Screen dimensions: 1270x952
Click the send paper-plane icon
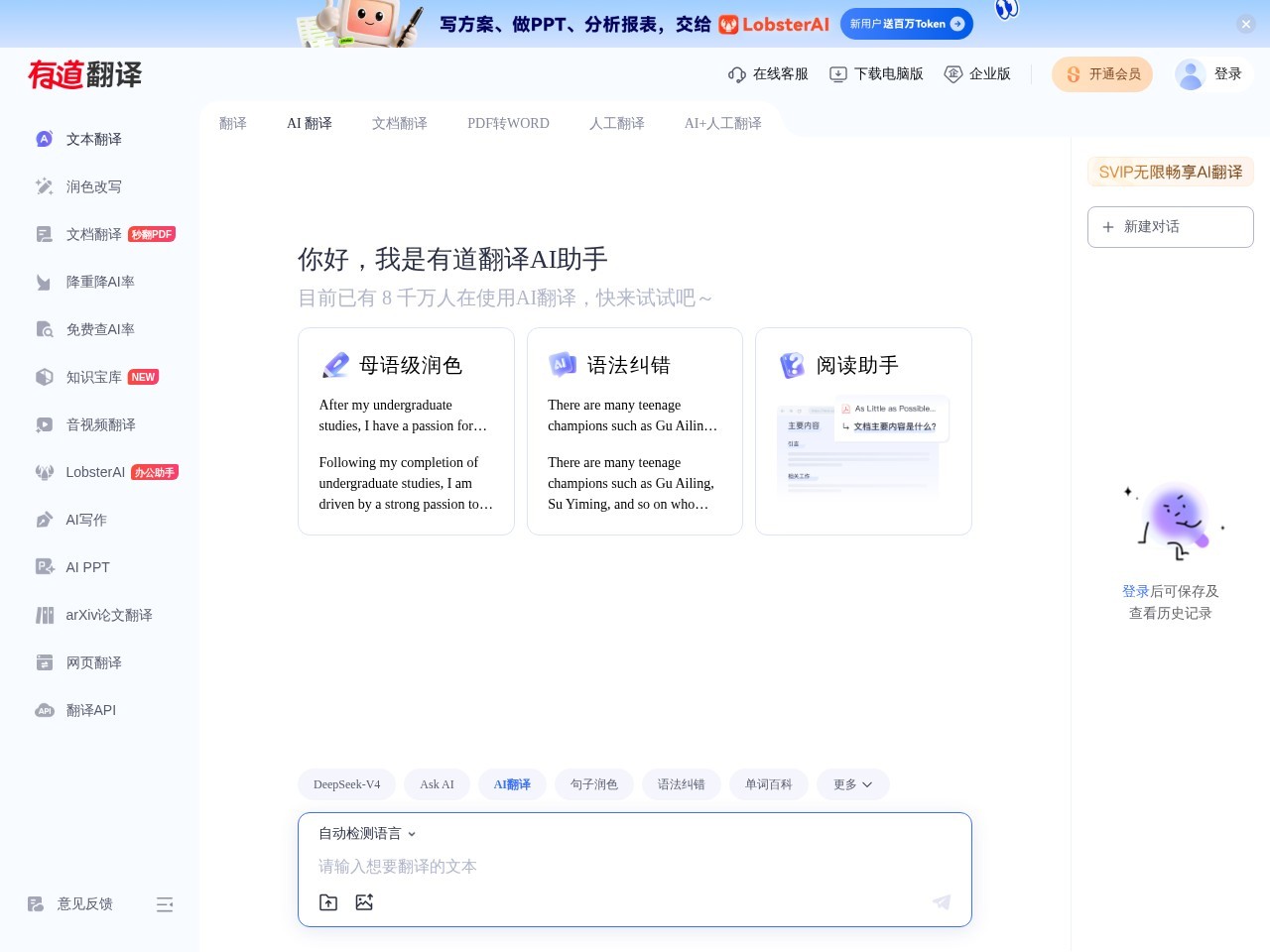point(942,901)
